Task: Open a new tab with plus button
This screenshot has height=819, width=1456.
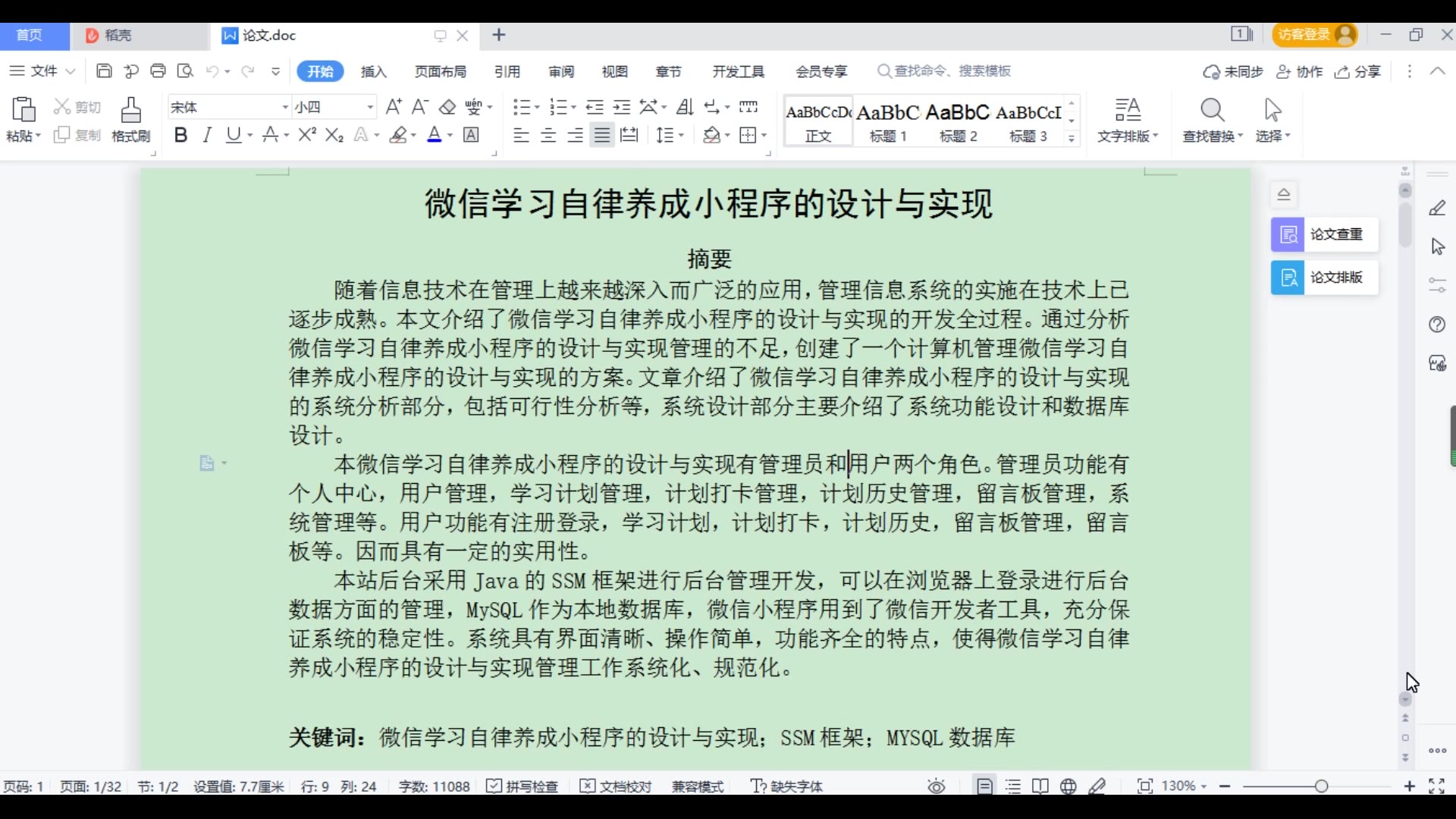Action: tap(499, 35)
